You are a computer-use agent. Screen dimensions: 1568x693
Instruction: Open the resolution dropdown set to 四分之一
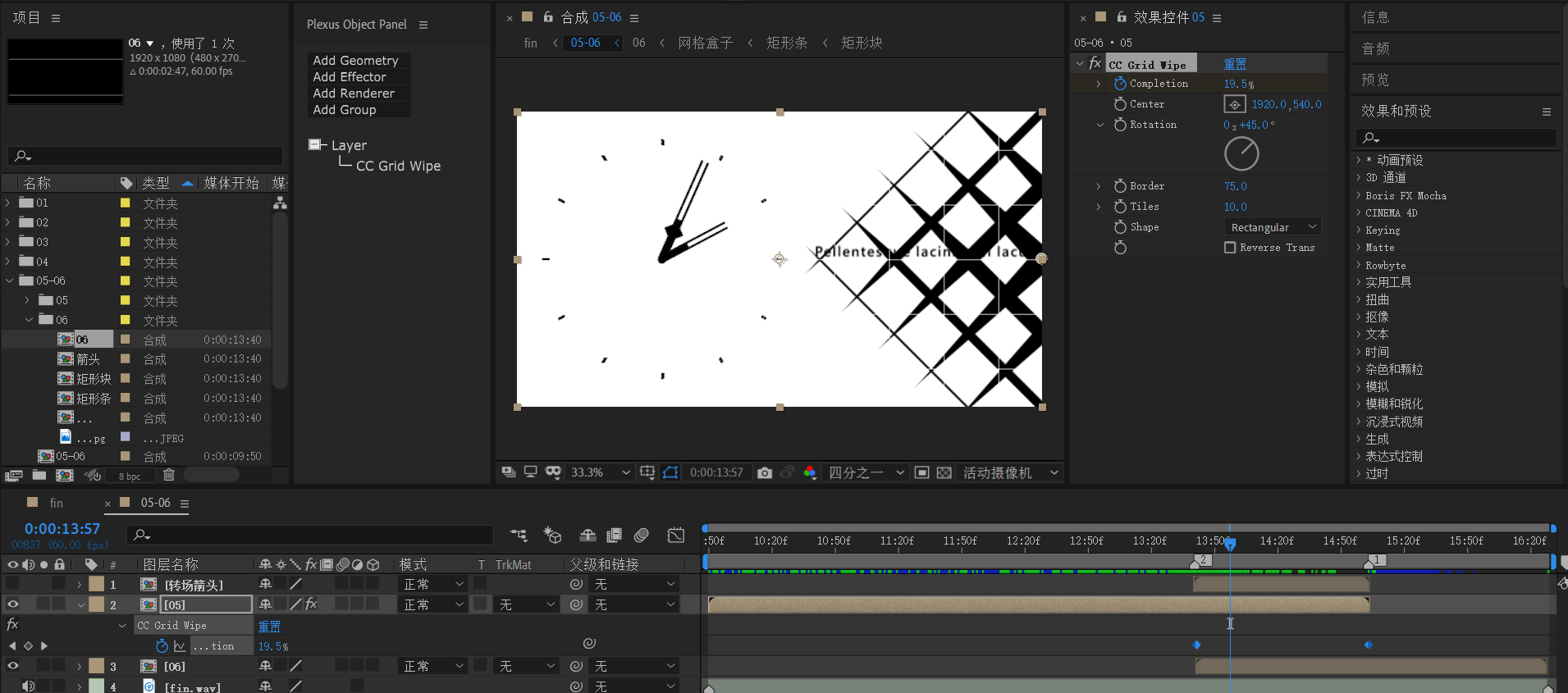coord(866,472)
